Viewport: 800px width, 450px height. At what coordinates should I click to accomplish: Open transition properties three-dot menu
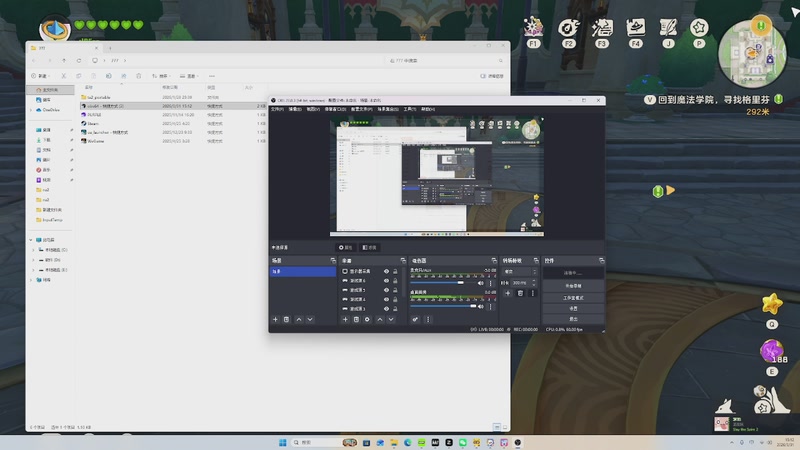click(533, 293)
